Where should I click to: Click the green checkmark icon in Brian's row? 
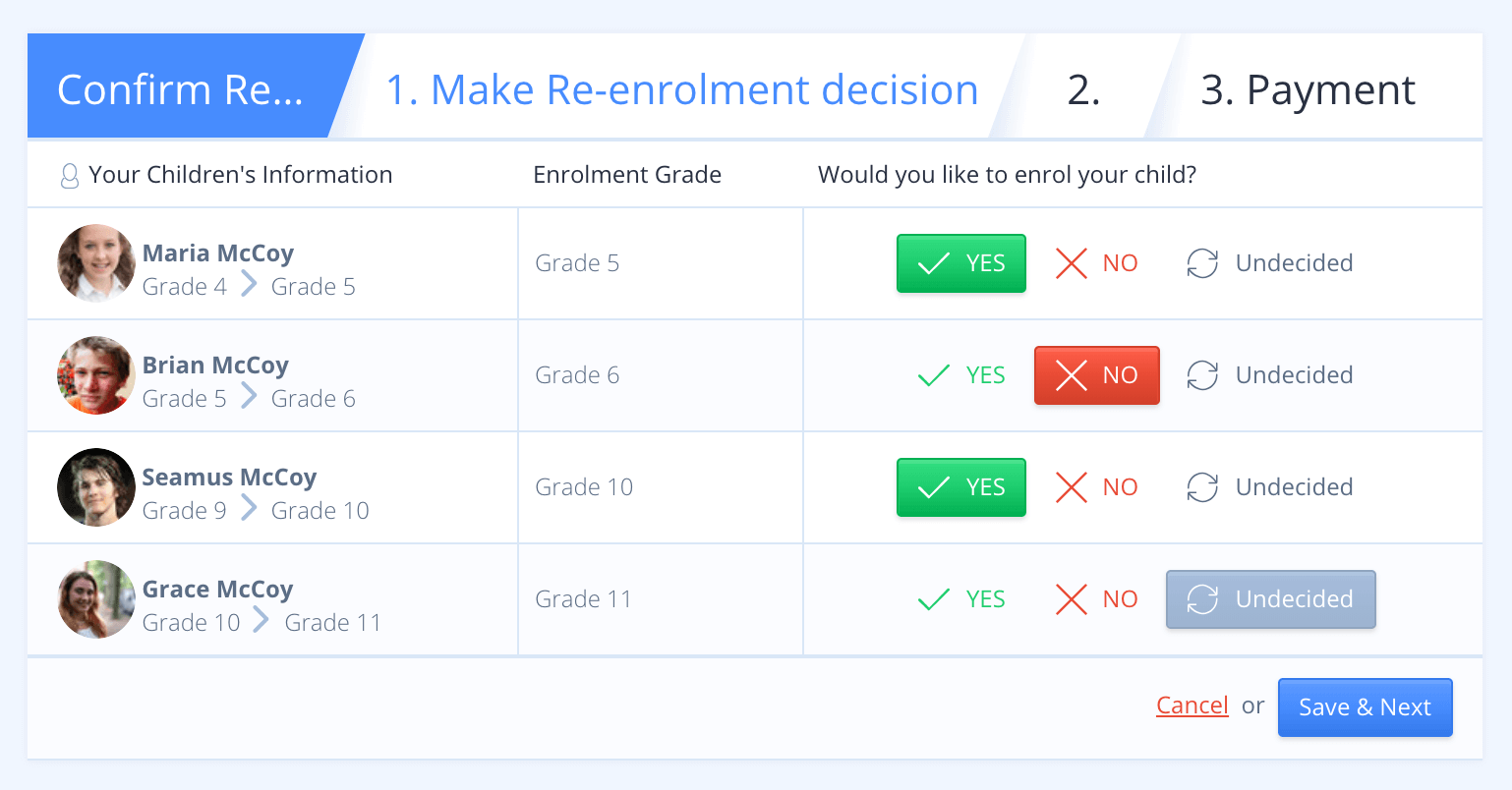coord(933,375)
